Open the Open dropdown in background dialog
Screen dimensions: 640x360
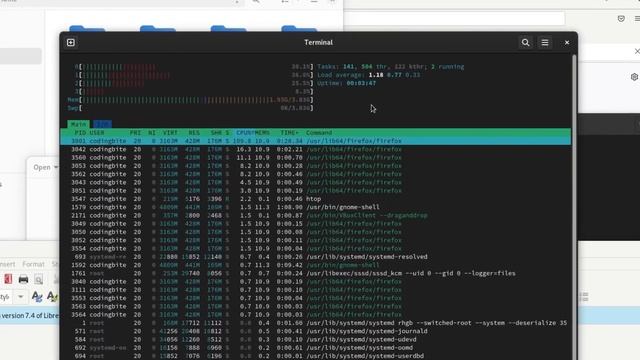(45, 167)
